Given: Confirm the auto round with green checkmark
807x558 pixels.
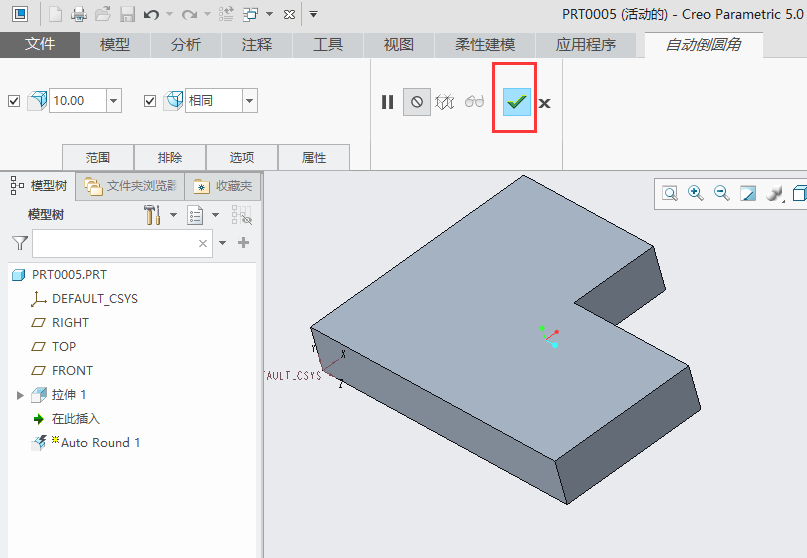Looking at the screenshot, I should [517, 101].
